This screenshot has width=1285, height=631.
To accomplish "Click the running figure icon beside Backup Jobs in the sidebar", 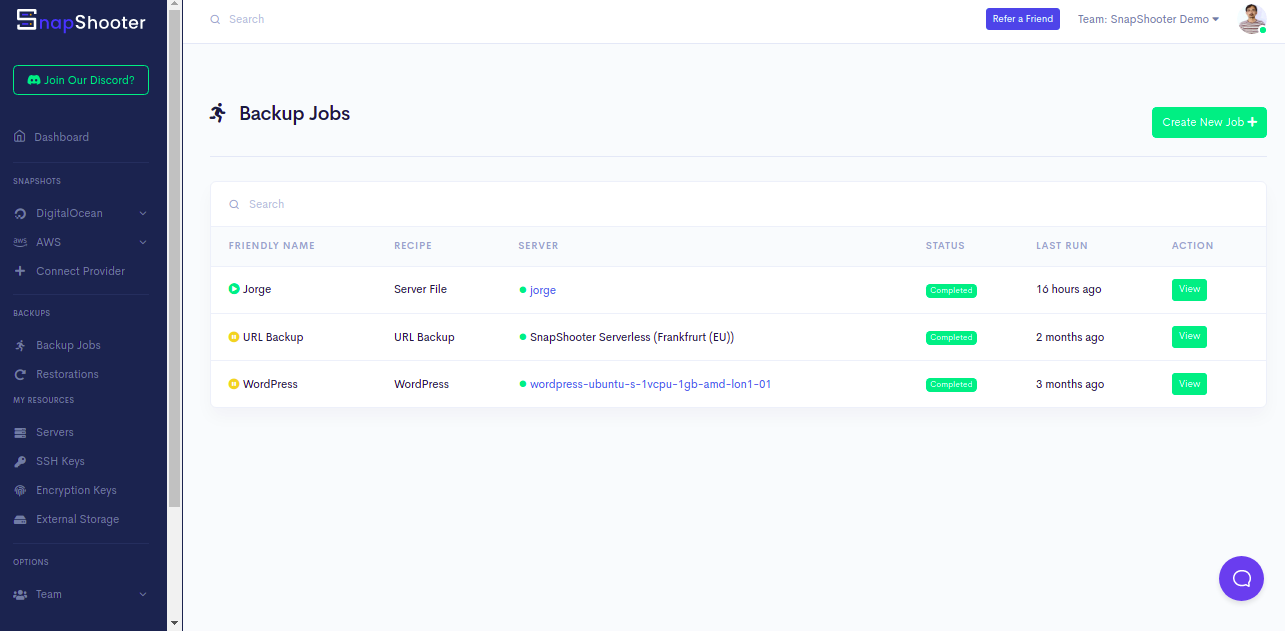I will (x=20, y=345).
